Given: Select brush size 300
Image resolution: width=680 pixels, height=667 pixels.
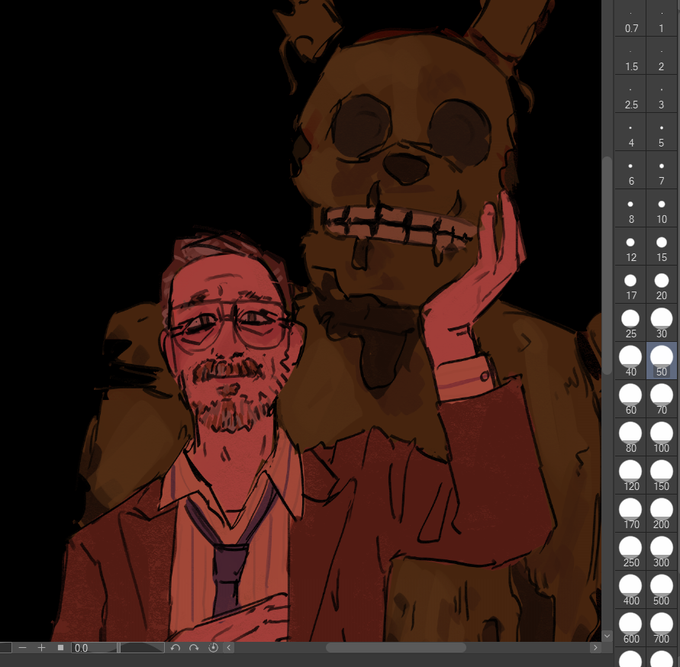Looking at the screenshot, I should (x=661, y=552).
